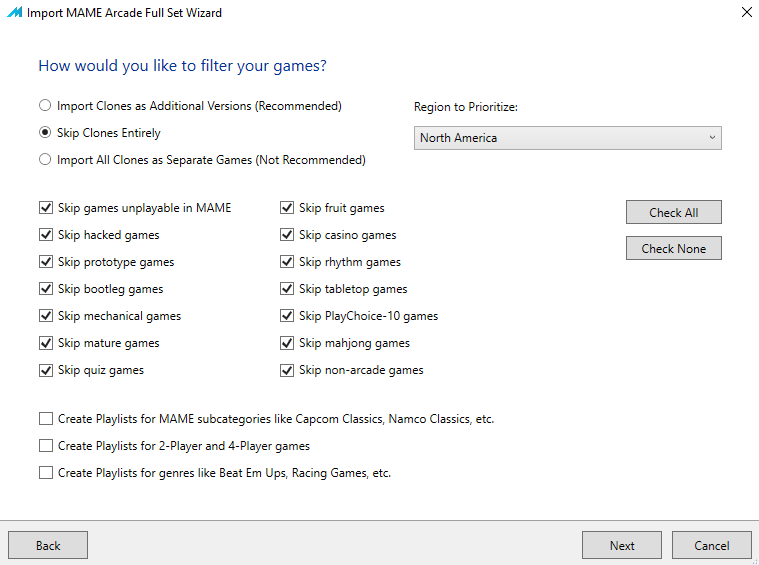
Task: Disable Skip PlayChoice-10 games
Action: coord(287,316)
